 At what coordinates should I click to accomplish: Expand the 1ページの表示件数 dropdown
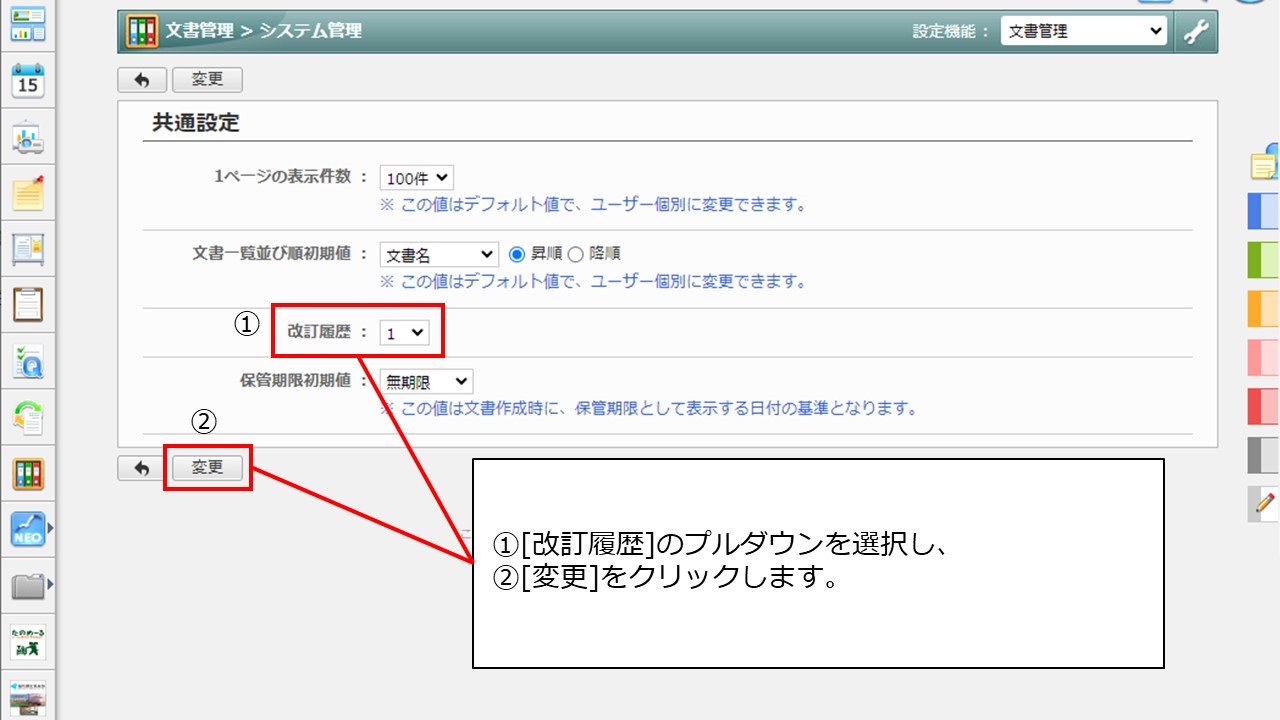pos(416,179)
